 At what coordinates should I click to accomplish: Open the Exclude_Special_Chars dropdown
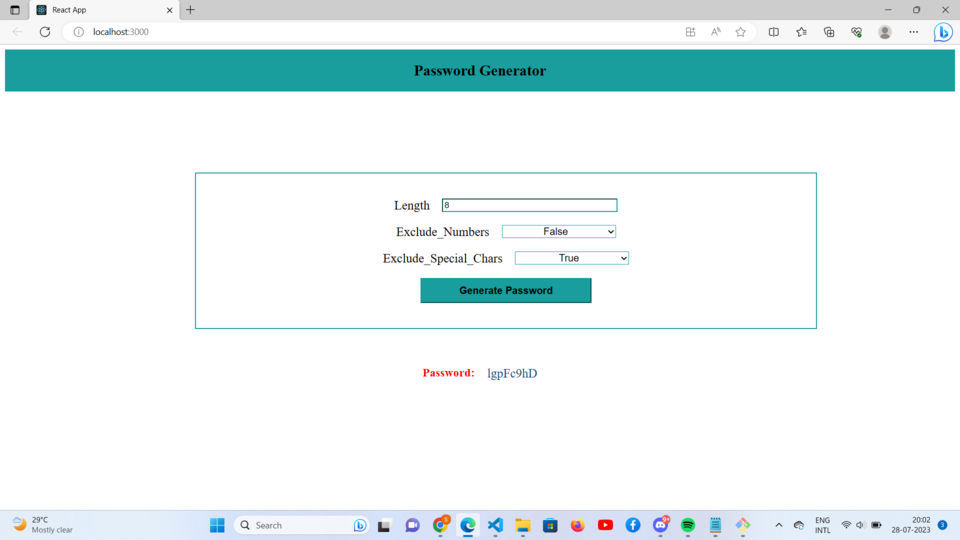[x=571, y=258]
